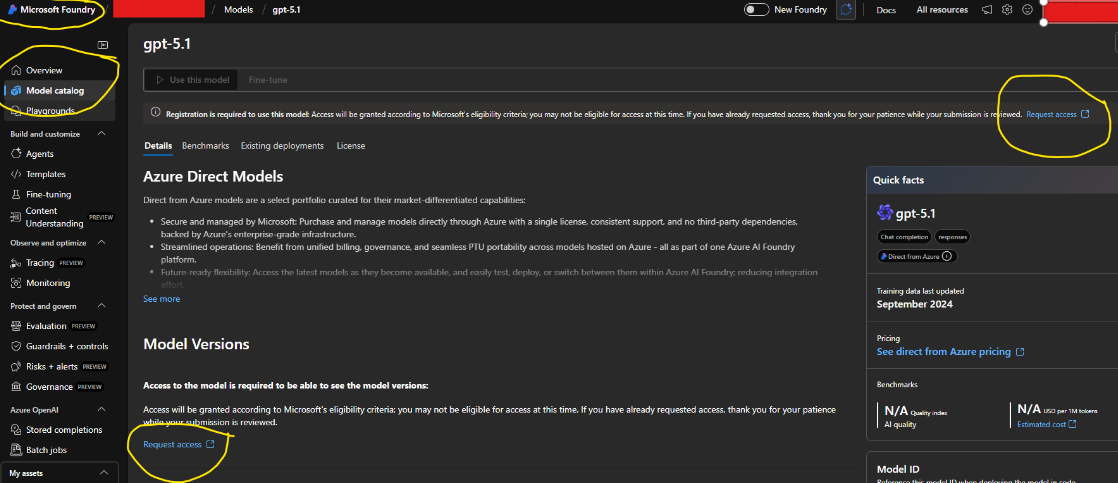This screenshot has width=1118, height=483.
Task: Select Model catalog in the sidebar
Action: 57,91
